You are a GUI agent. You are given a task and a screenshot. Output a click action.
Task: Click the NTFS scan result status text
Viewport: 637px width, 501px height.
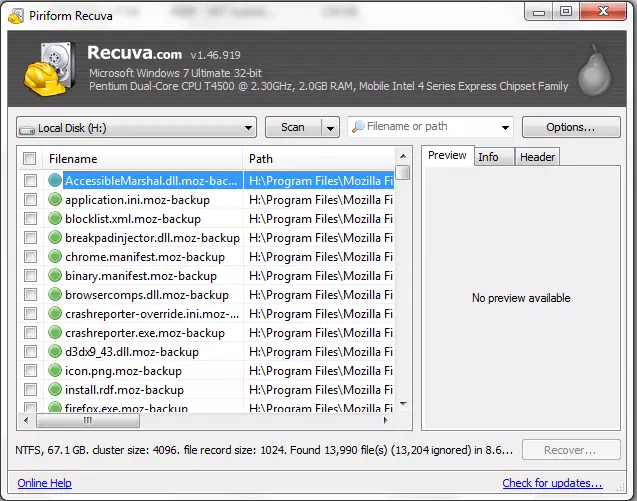point(264,450)
